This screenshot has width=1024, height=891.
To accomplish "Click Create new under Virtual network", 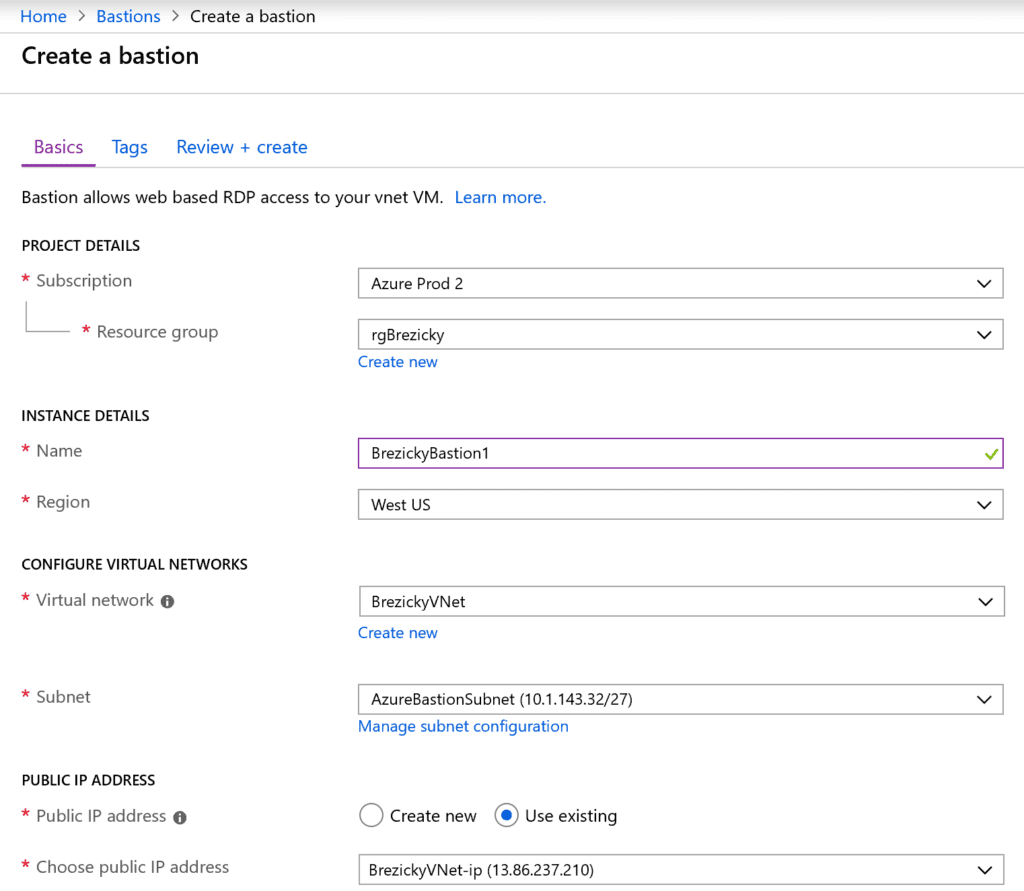I will (398, 633).
